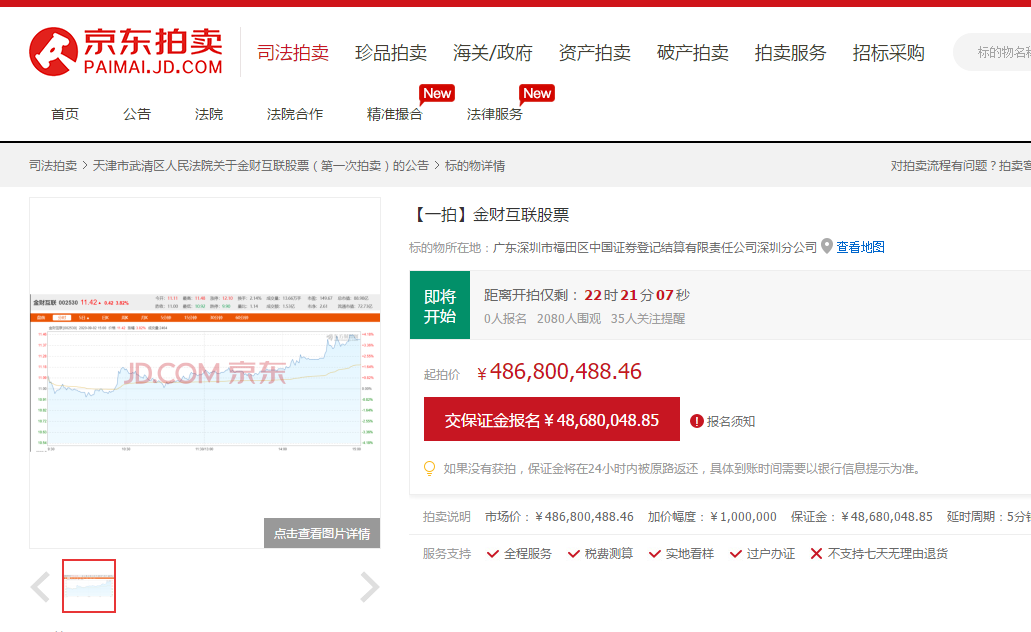
Task: Click the left arrow in the image gallery
Action: (x=41, y=587)
